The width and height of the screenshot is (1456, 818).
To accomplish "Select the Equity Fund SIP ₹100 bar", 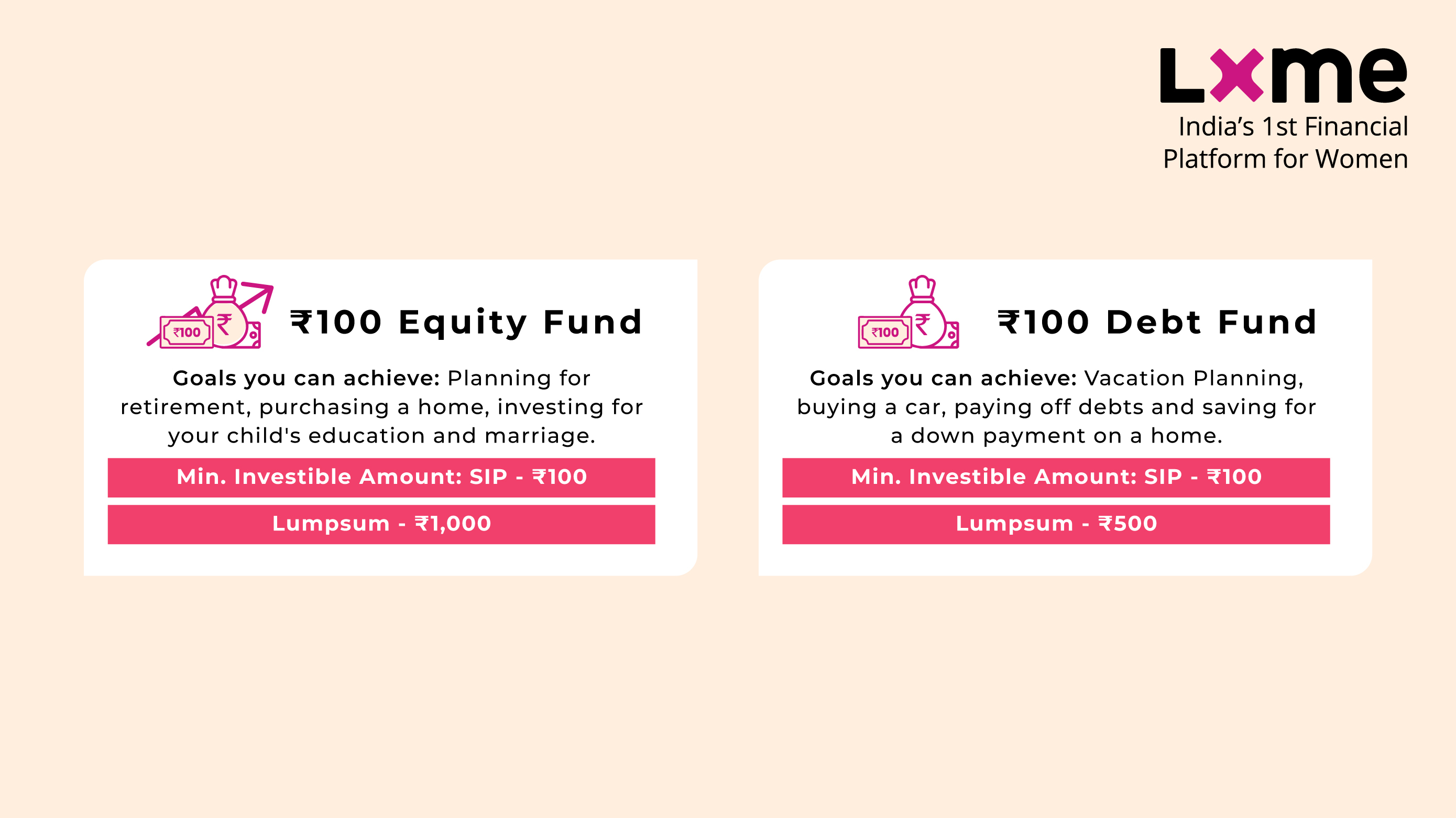I will [381, 478].
